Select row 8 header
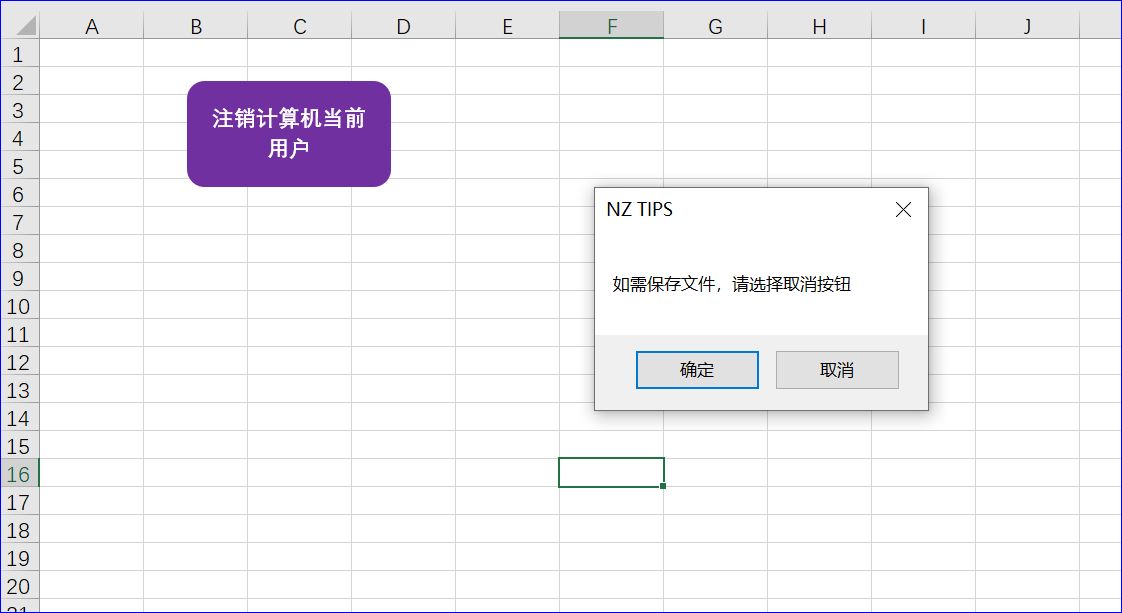This screenshot has height=613, width=1122. tap(19, 250)
